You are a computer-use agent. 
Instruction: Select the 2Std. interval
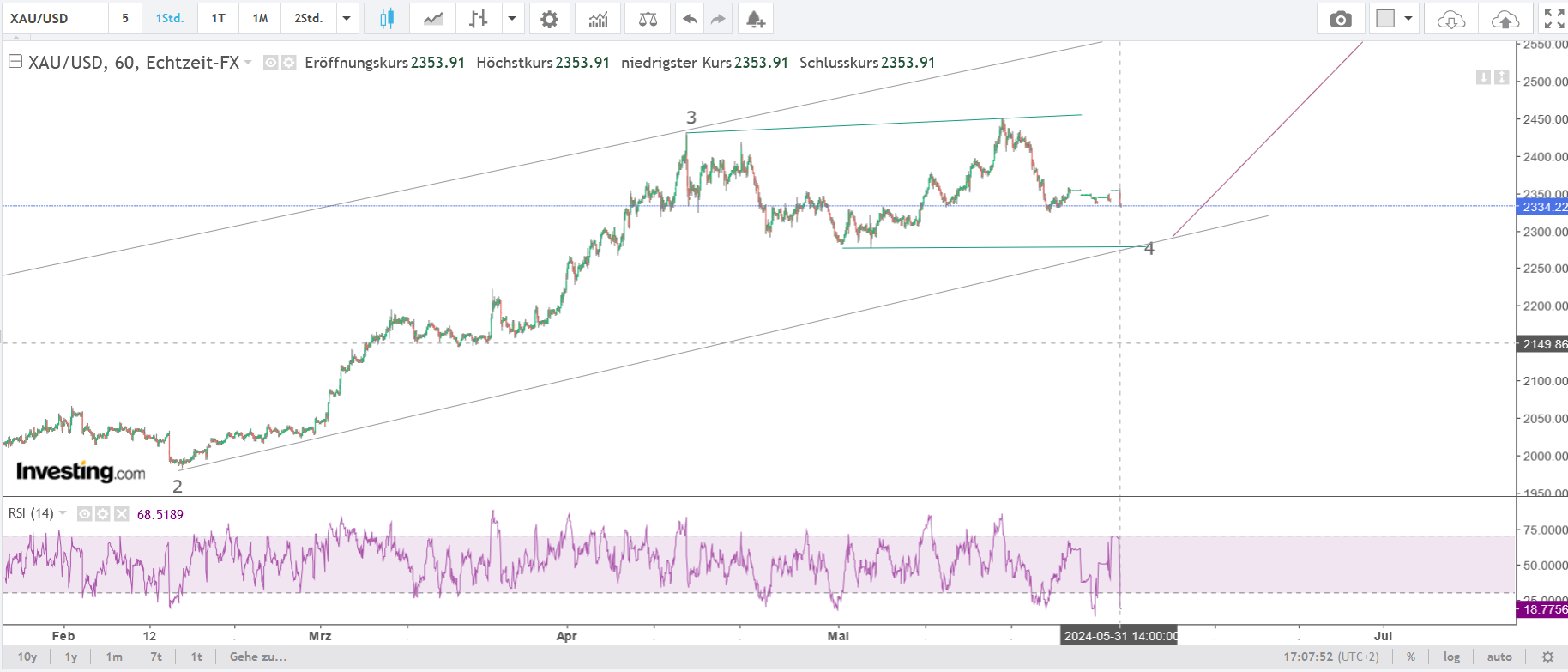pos(309,18)
